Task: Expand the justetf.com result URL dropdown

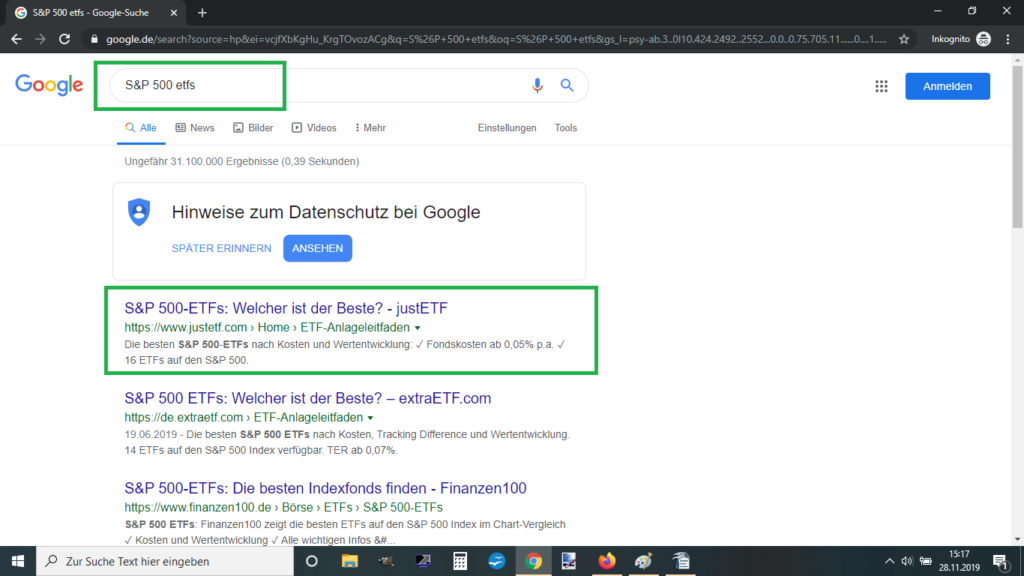Action: pos(418,328)
